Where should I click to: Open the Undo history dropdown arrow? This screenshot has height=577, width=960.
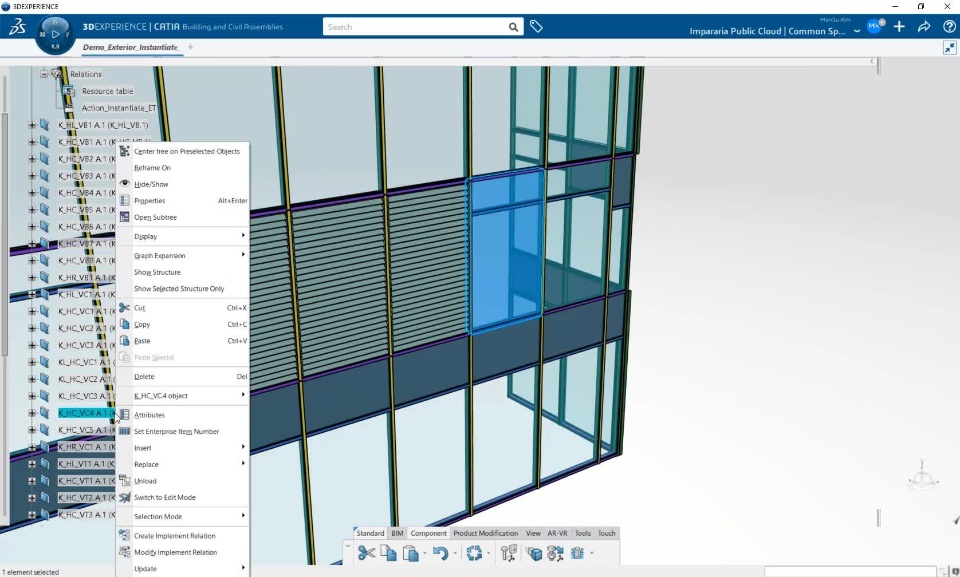(455, 554)
